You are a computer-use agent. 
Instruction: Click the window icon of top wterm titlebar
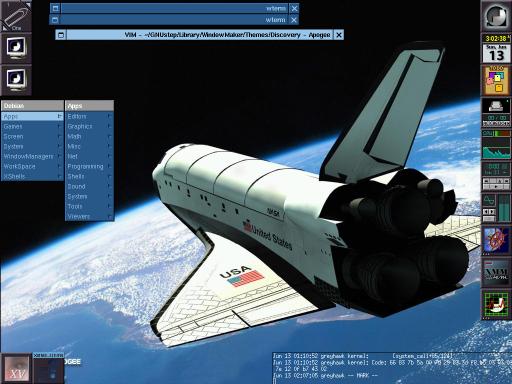pyautogui.click(x=56, y=8)
